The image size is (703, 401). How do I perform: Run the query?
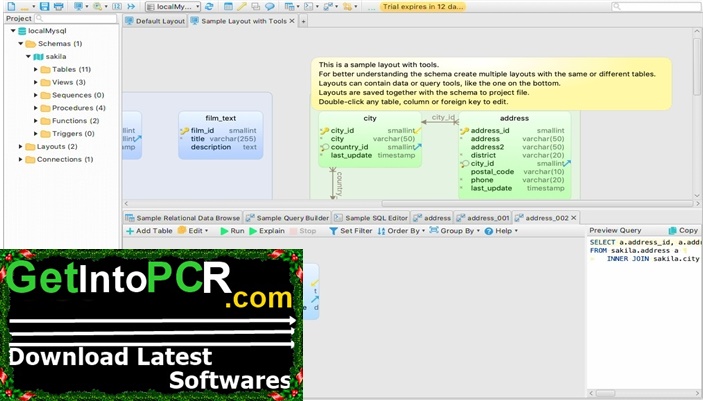point(232,231)
